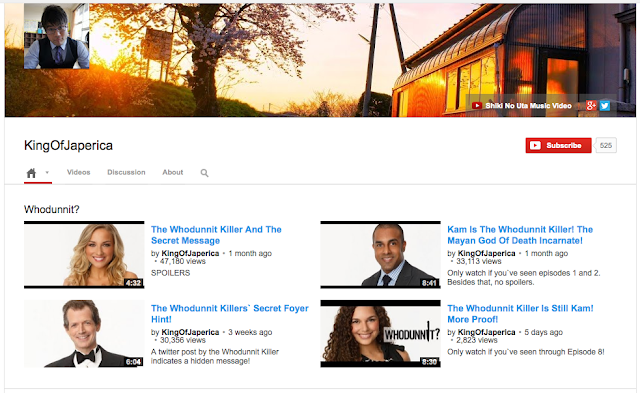640x393 pixels.
Task: Click KingOfJaperica author link under Still Kam video
Action: [x=487, y=332]
